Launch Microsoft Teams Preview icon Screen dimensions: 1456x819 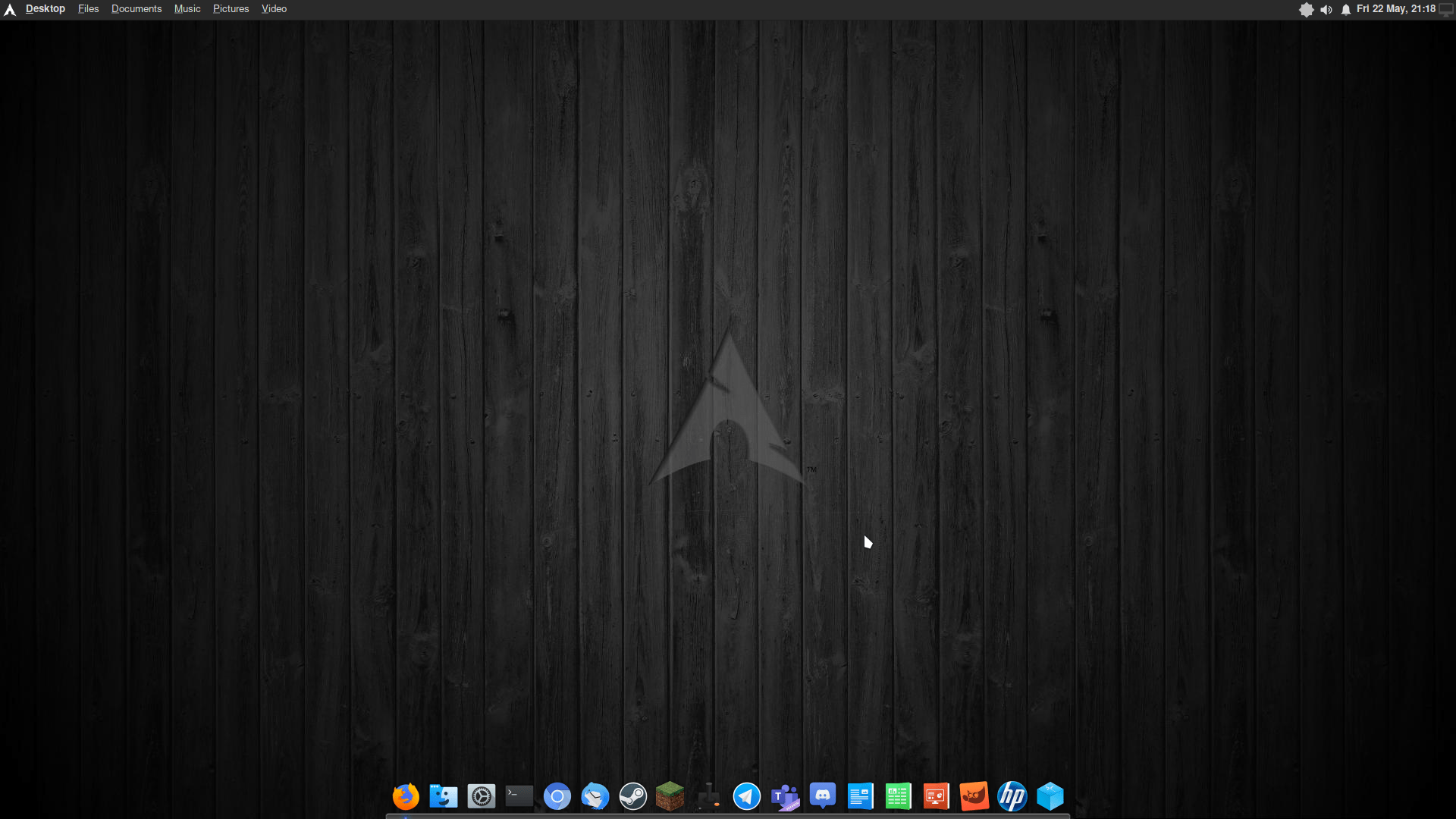(x=785, y=796)
